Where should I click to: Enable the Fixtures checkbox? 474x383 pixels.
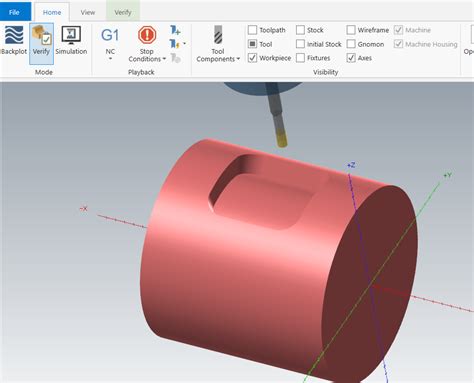[x=300, y=58]
